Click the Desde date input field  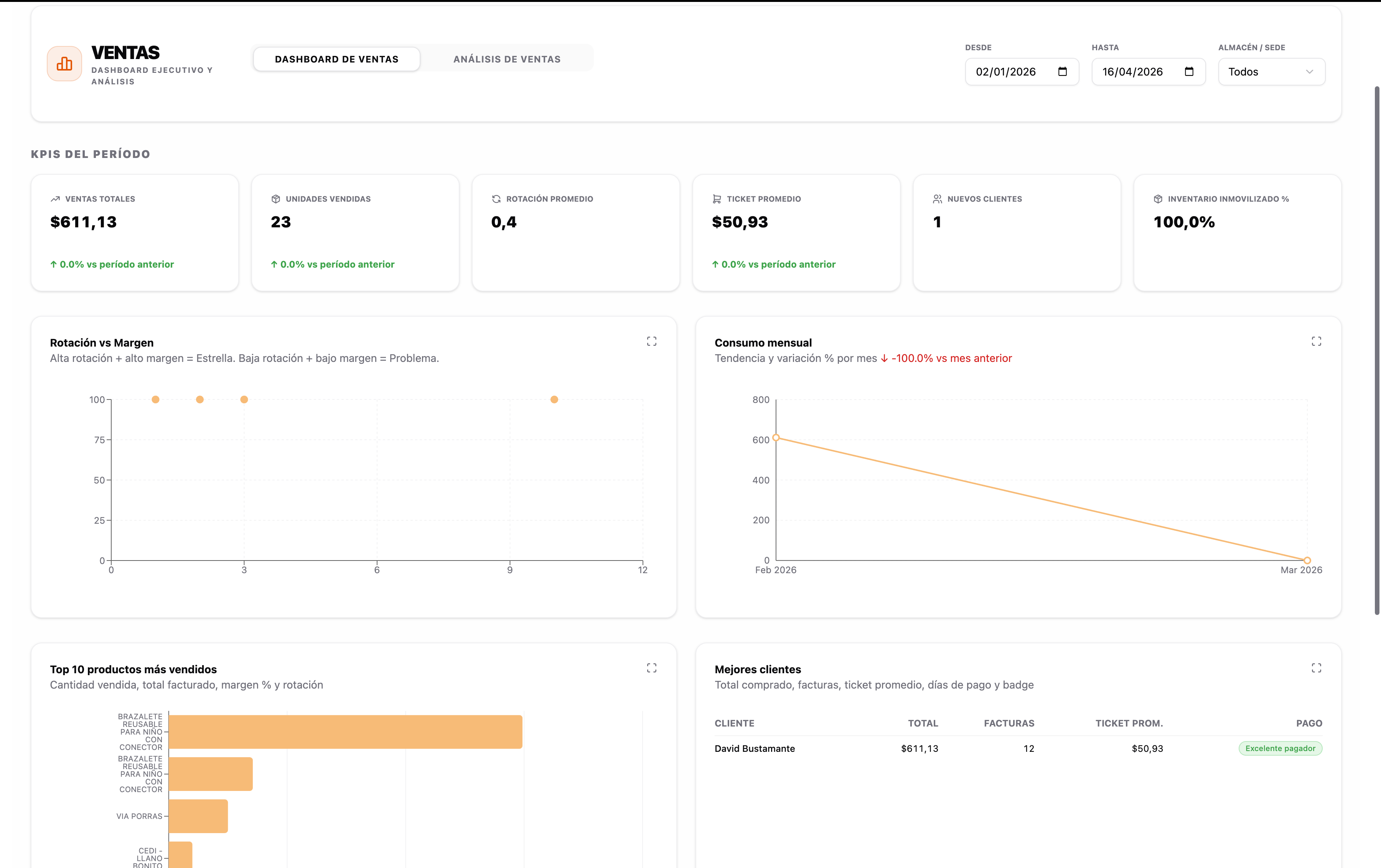1022,72
